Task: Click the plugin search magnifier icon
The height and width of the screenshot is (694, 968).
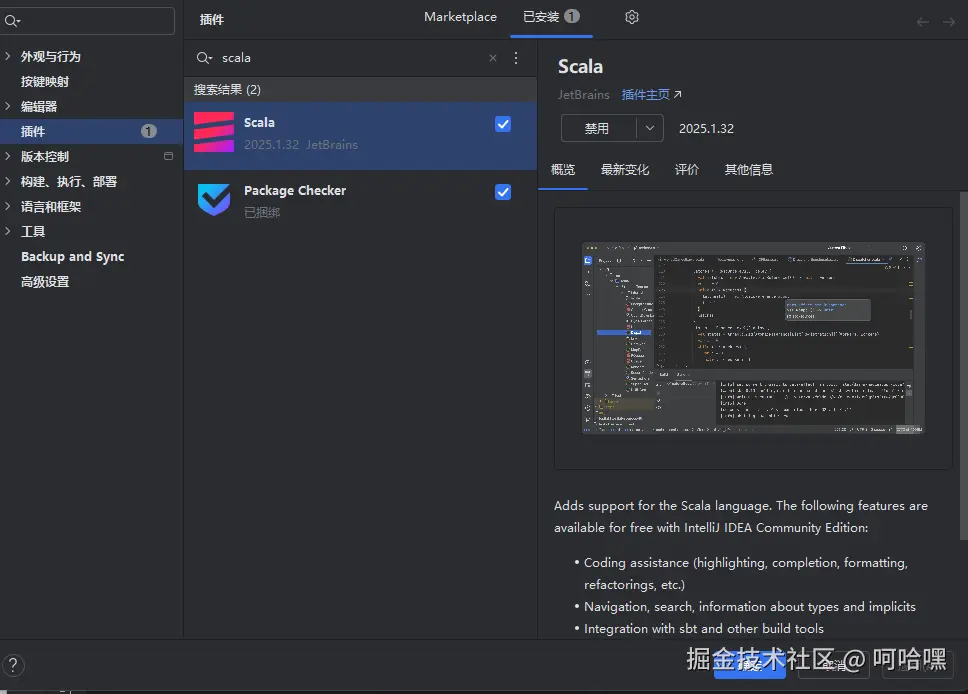Action: pyautogui.click(x=204, y=58)
